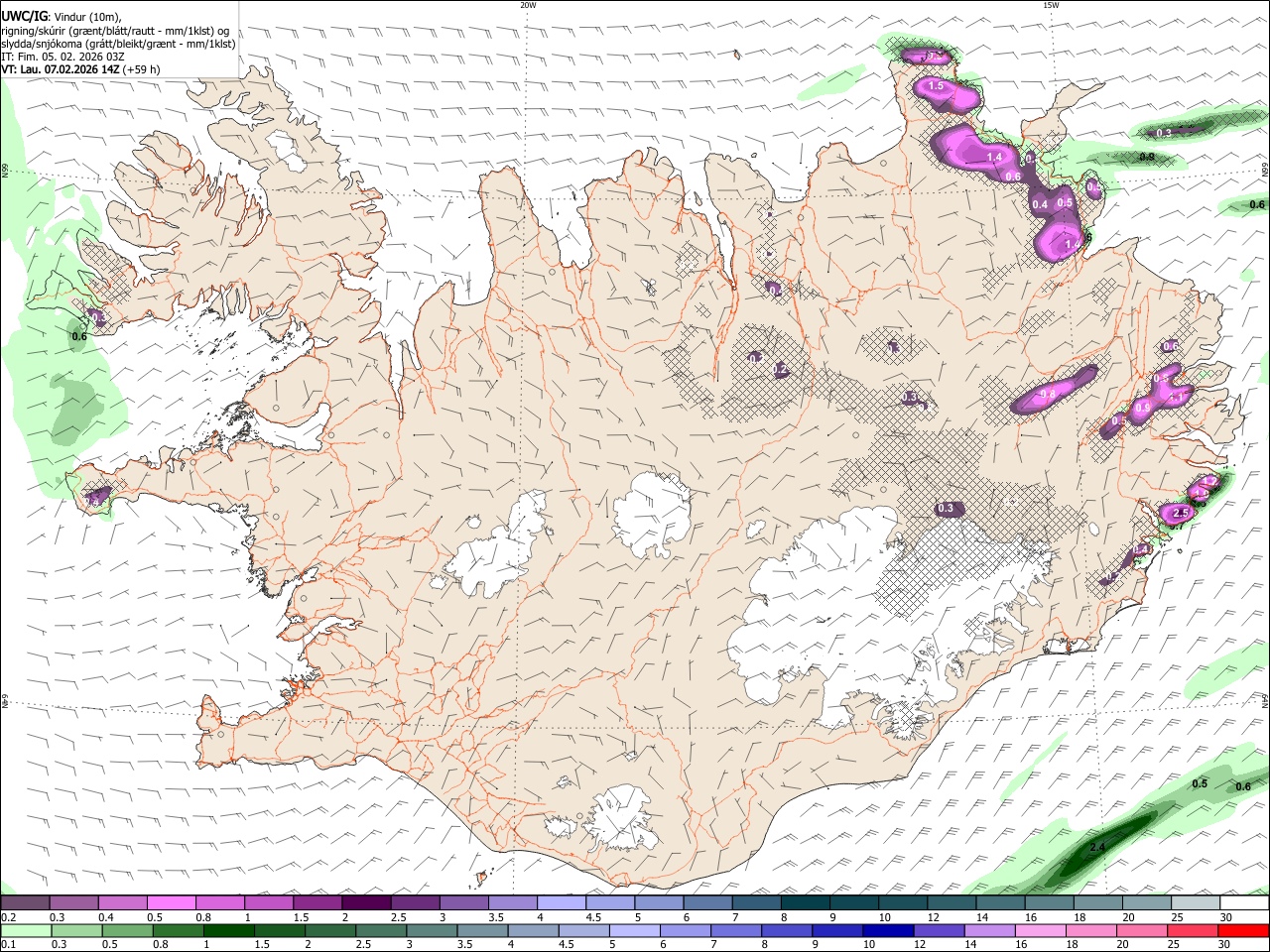Click the '0.2' label in the snow legend
Image resolution: width=1270 pixels, height=952 pixels.
(x=9, y=917)
